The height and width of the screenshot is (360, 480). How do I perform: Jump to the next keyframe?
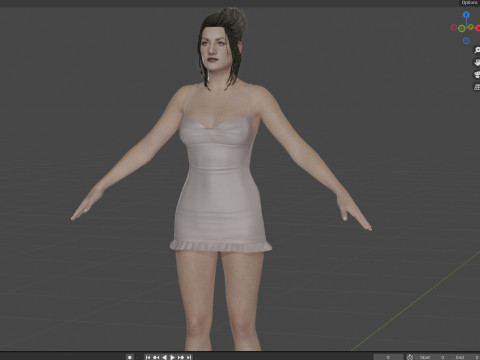coord(181,357)
